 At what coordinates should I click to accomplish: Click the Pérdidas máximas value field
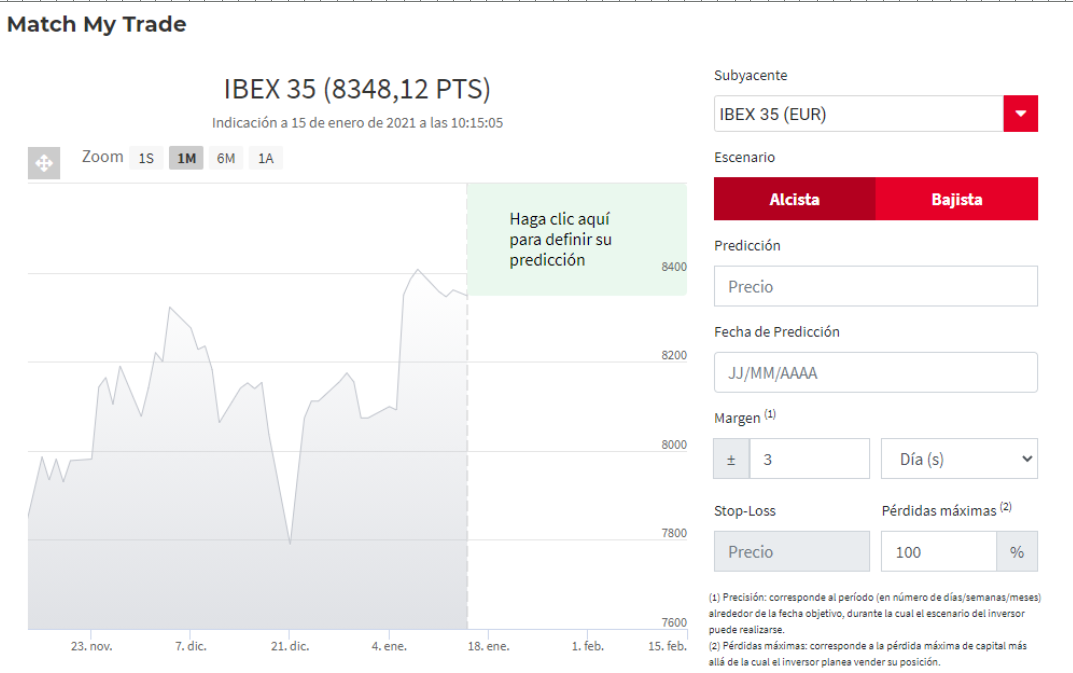(938, 551)
